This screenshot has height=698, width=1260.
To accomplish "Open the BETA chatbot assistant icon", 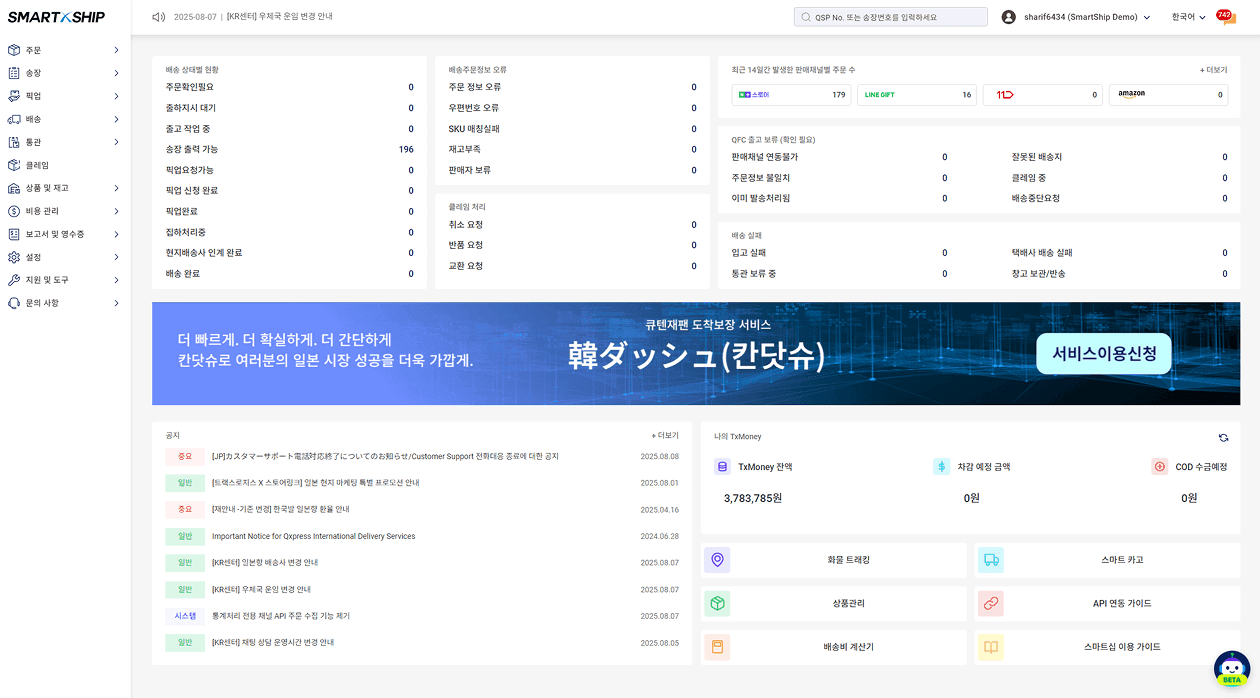I will [x=1232, y=669].
